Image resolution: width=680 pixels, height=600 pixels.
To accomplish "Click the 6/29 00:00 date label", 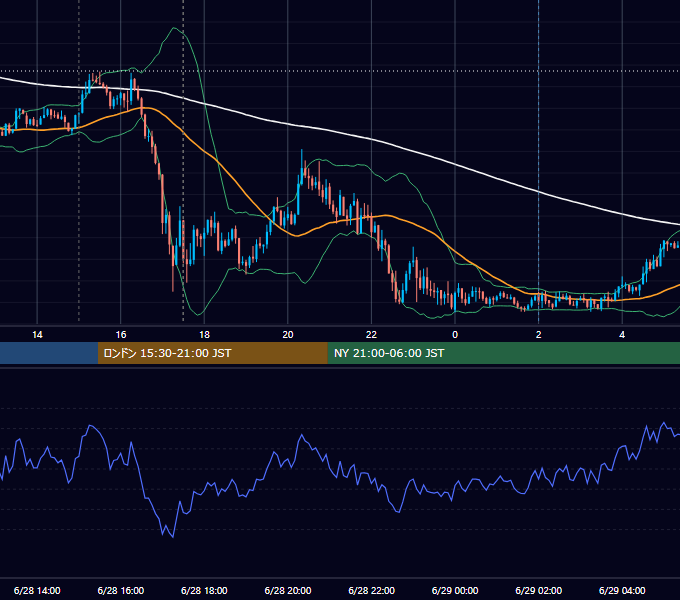I will tap(455, 590).
